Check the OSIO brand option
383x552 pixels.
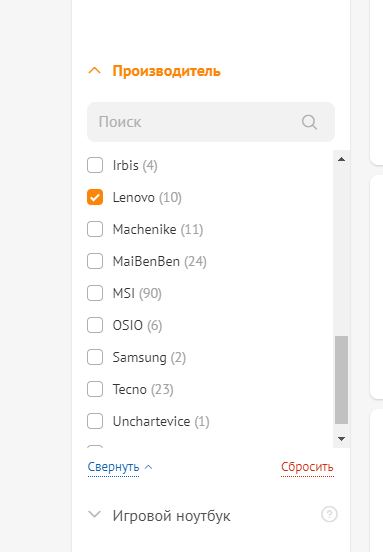point(95,325)
